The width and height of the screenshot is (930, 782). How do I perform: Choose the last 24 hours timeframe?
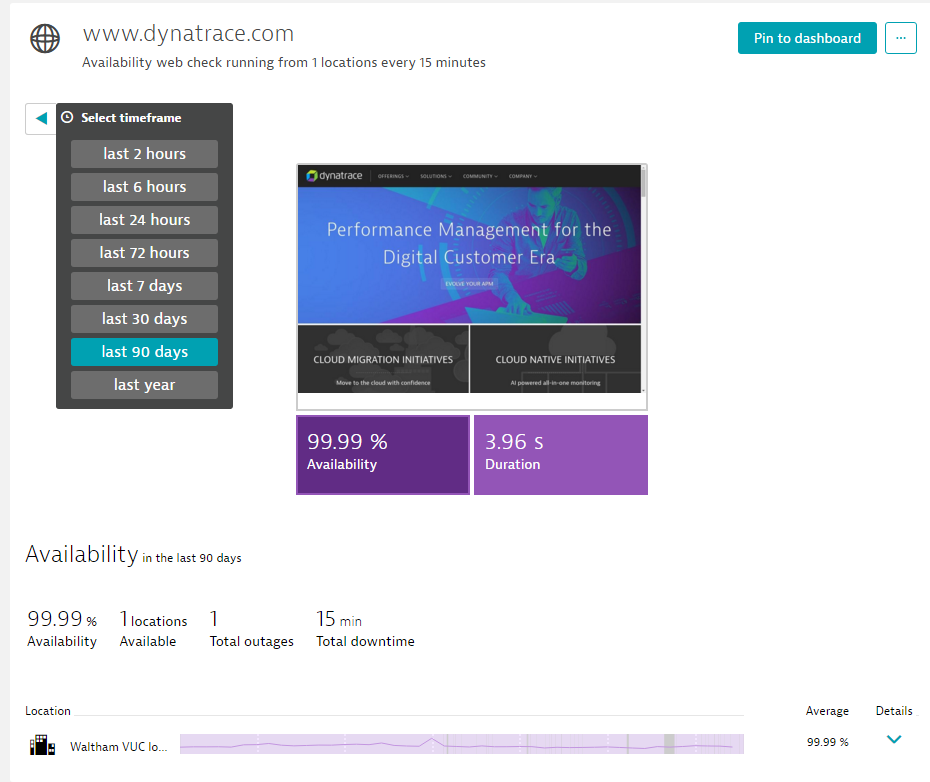tap(144, 220)
